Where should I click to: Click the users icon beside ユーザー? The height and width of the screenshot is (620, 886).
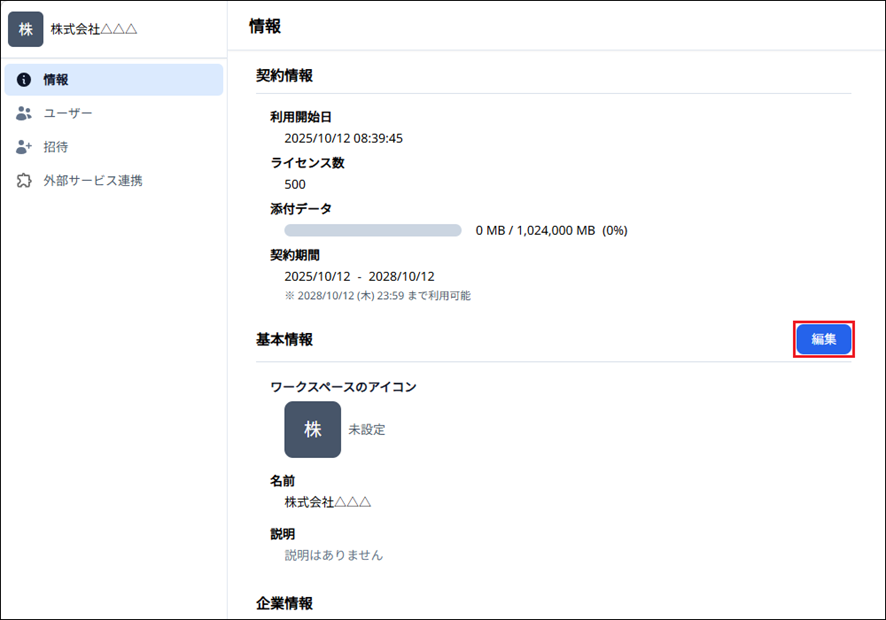click(x=24, y=114)
